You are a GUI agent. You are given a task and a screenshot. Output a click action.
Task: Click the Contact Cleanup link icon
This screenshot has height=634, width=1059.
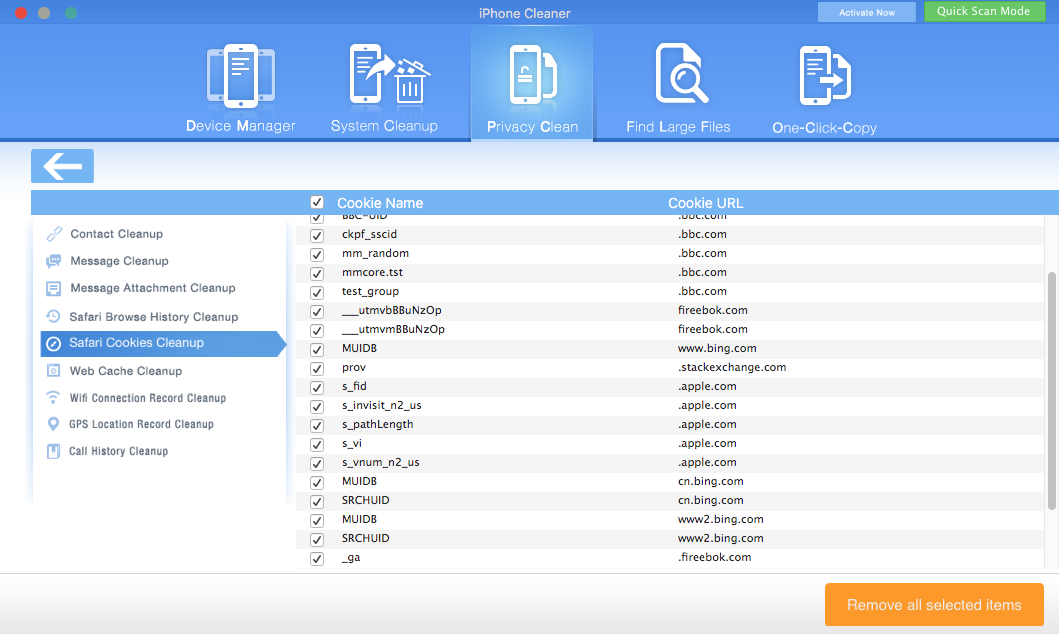(x=54, y=234)
